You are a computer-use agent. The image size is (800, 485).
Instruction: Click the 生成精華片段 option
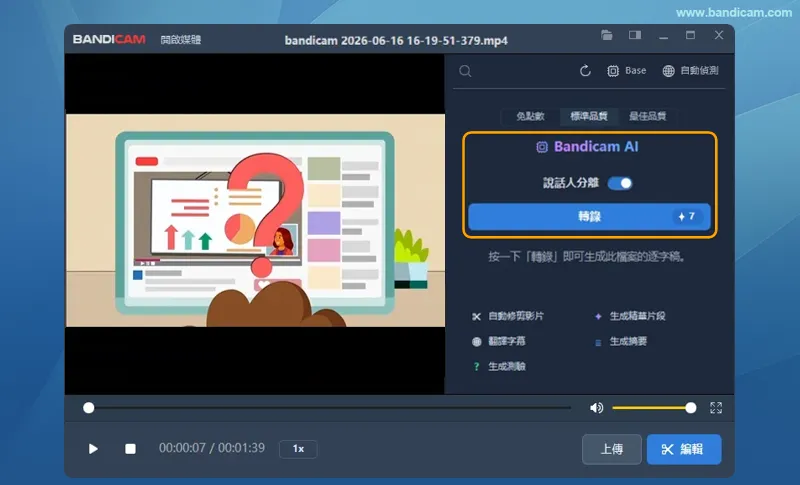click(630, 316)
